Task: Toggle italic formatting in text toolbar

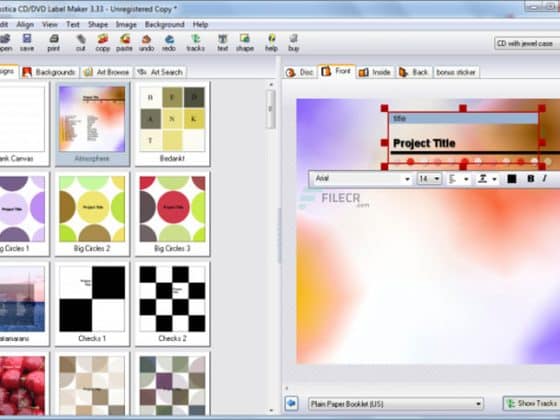Action: coord(545,179)
